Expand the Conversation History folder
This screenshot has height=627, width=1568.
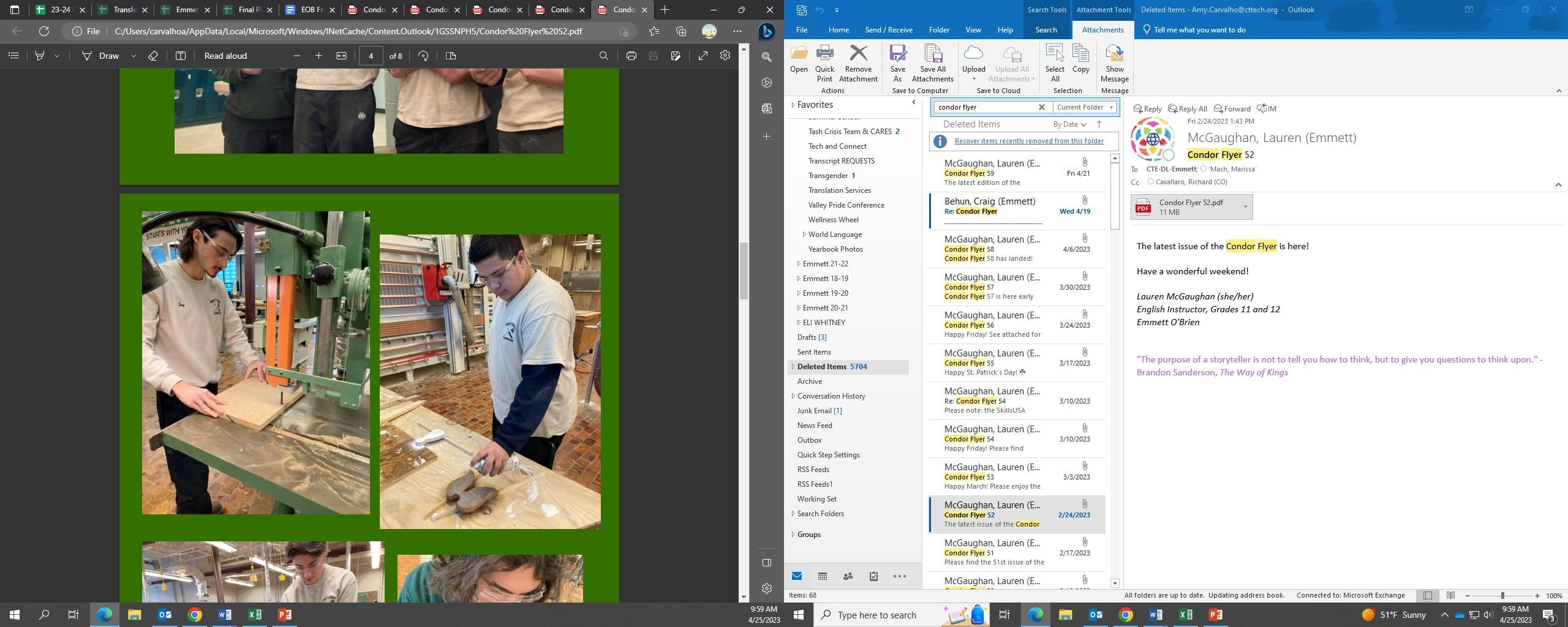click(793, 396)
